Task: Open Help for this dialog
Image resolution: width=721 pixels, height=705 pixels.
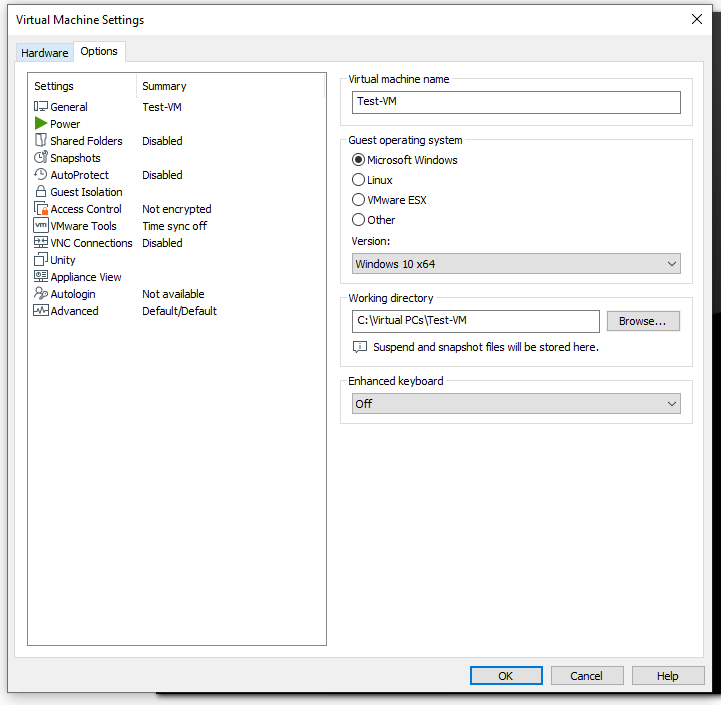Action: tap(668, 676)
